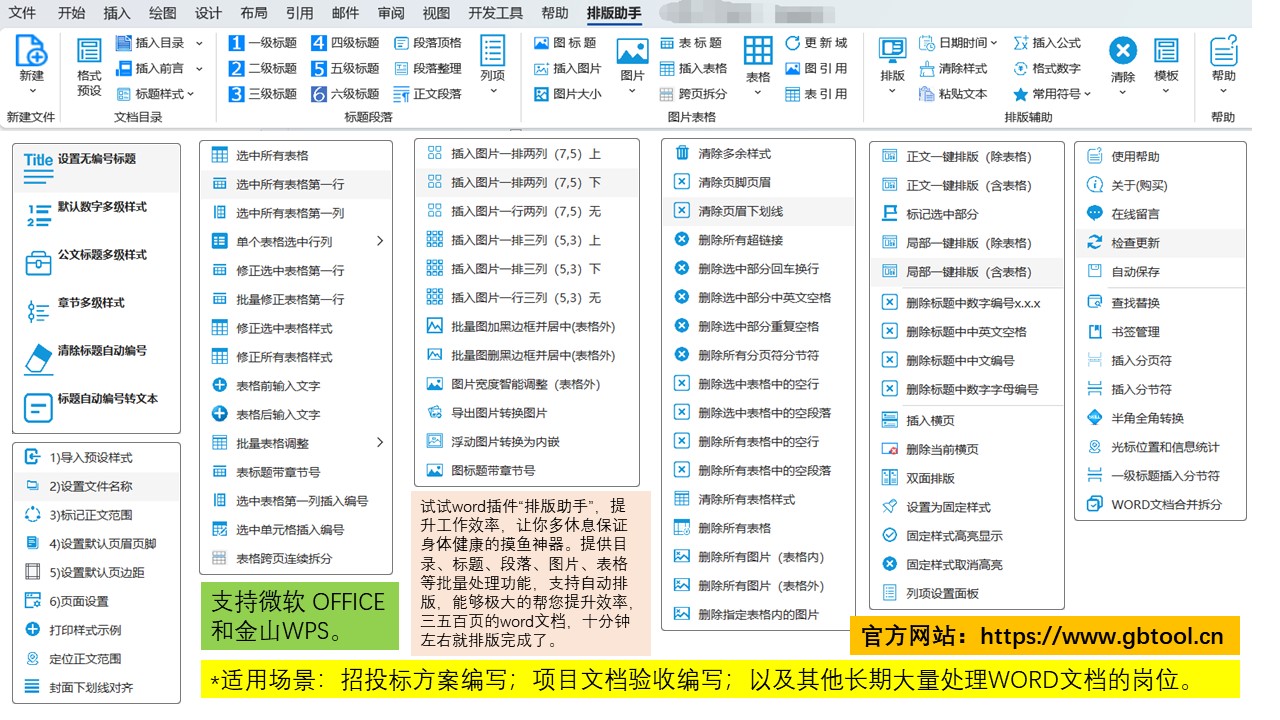This screenshot has width=1280, height=720.
Task: Open the 格式预设 format preset tool
Action: tap(89, 68)
